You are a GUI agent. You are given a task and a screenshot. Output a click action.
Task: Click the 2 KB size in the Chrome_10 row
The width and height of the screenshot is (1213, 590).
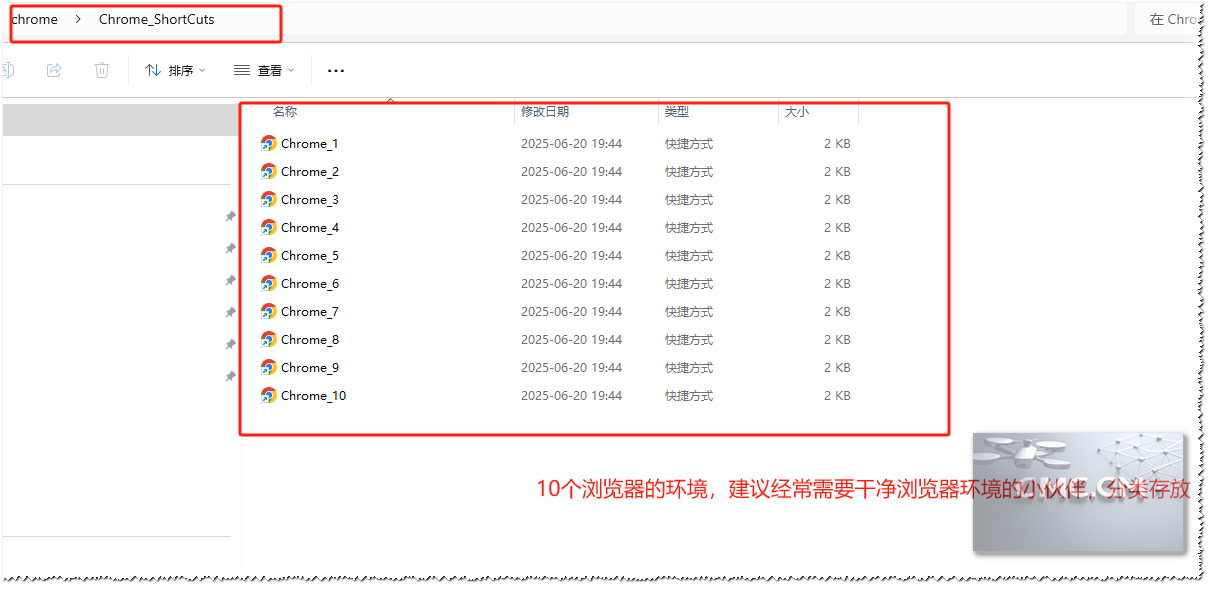click(837, 395)
